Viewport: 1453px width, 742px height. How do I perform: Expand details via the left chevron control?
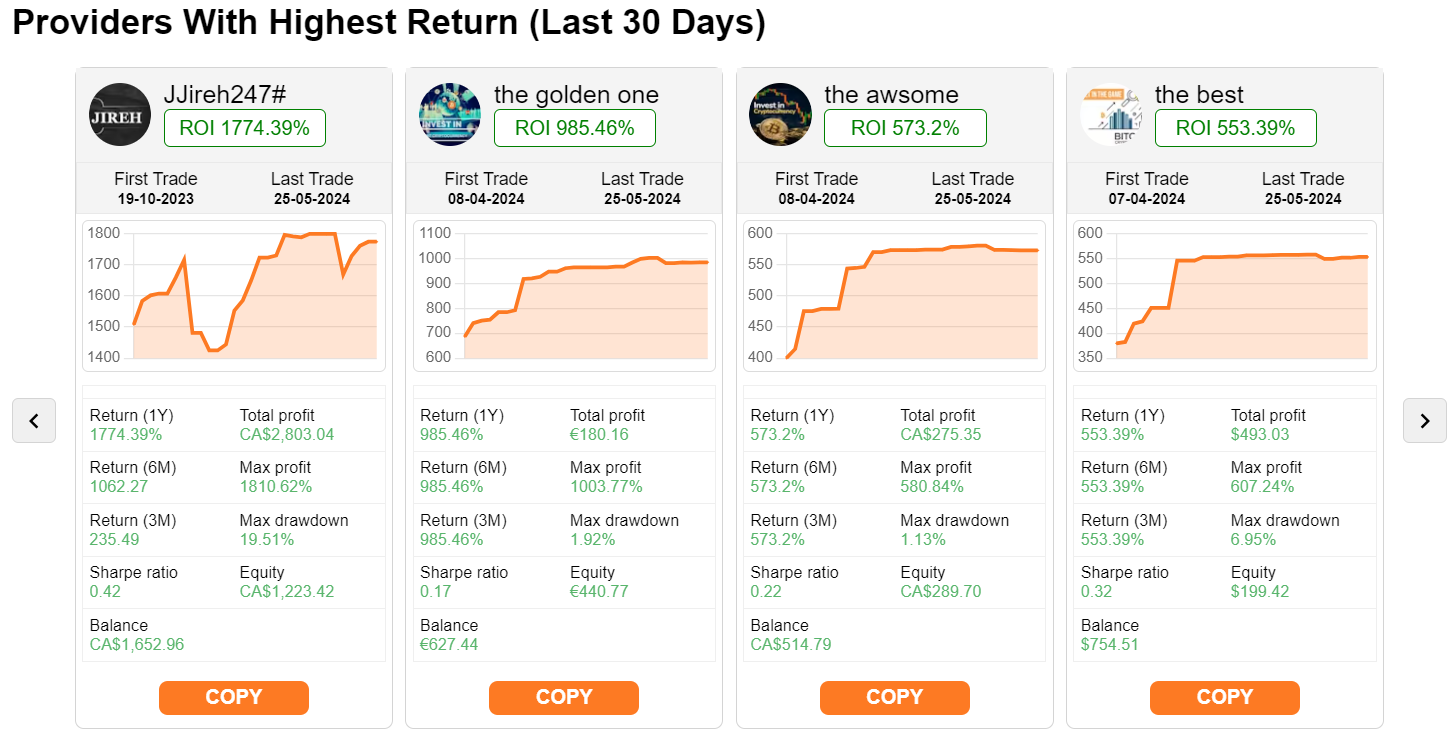33,420
